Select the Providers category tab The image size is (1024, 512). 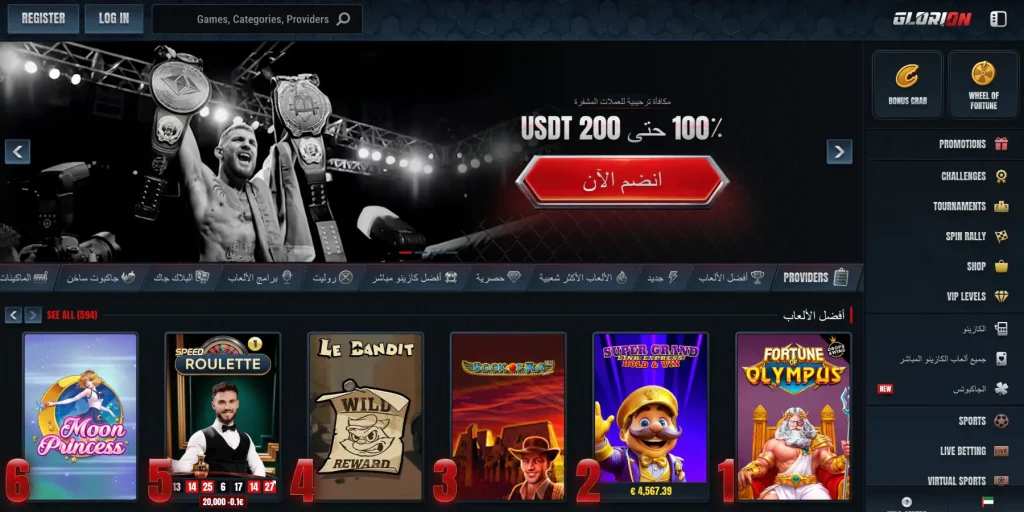[x=816, y=278]
